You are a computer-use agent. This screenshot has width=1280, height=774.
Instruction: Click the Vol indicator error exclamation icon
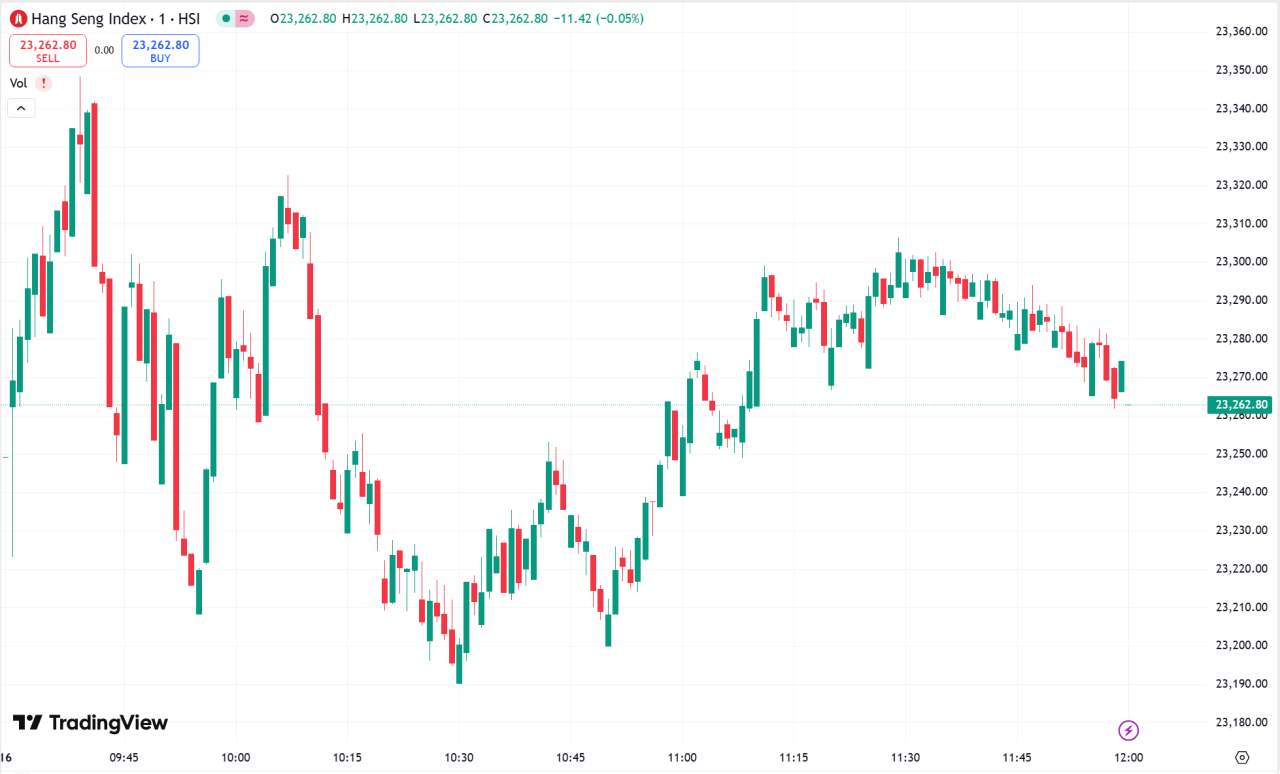click(x=44, y=83)
